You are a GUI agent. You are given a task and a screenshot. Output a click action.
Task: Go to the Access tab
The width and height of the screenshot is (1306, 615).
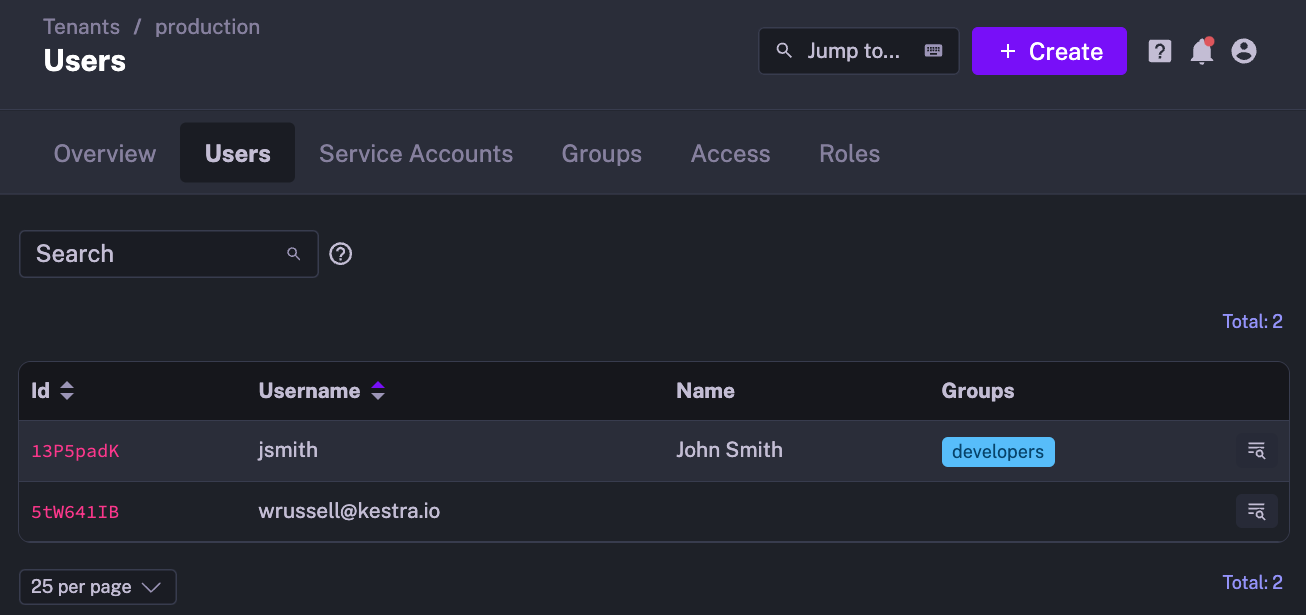point(731,154)
